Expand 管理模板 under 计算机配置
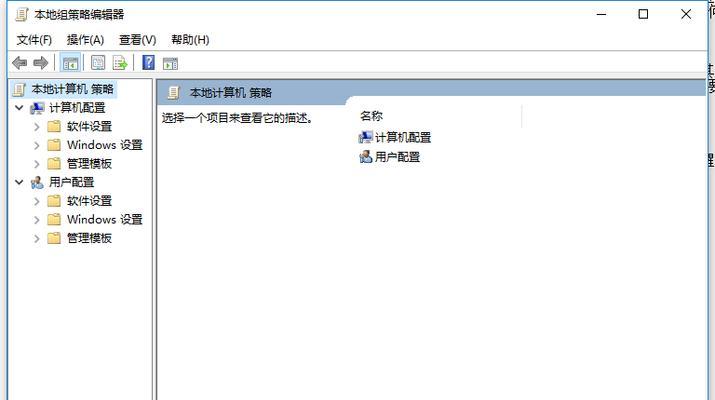 click(37, 163)
